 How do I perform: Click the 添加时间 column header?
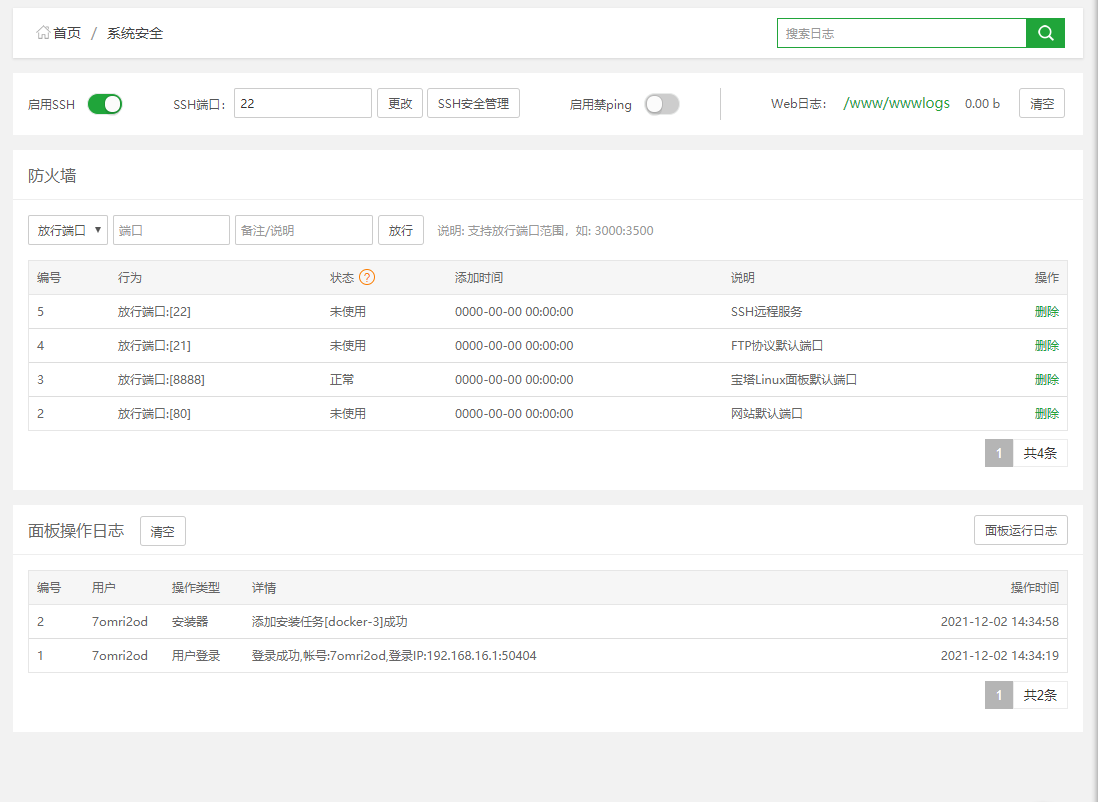(479, 277)
